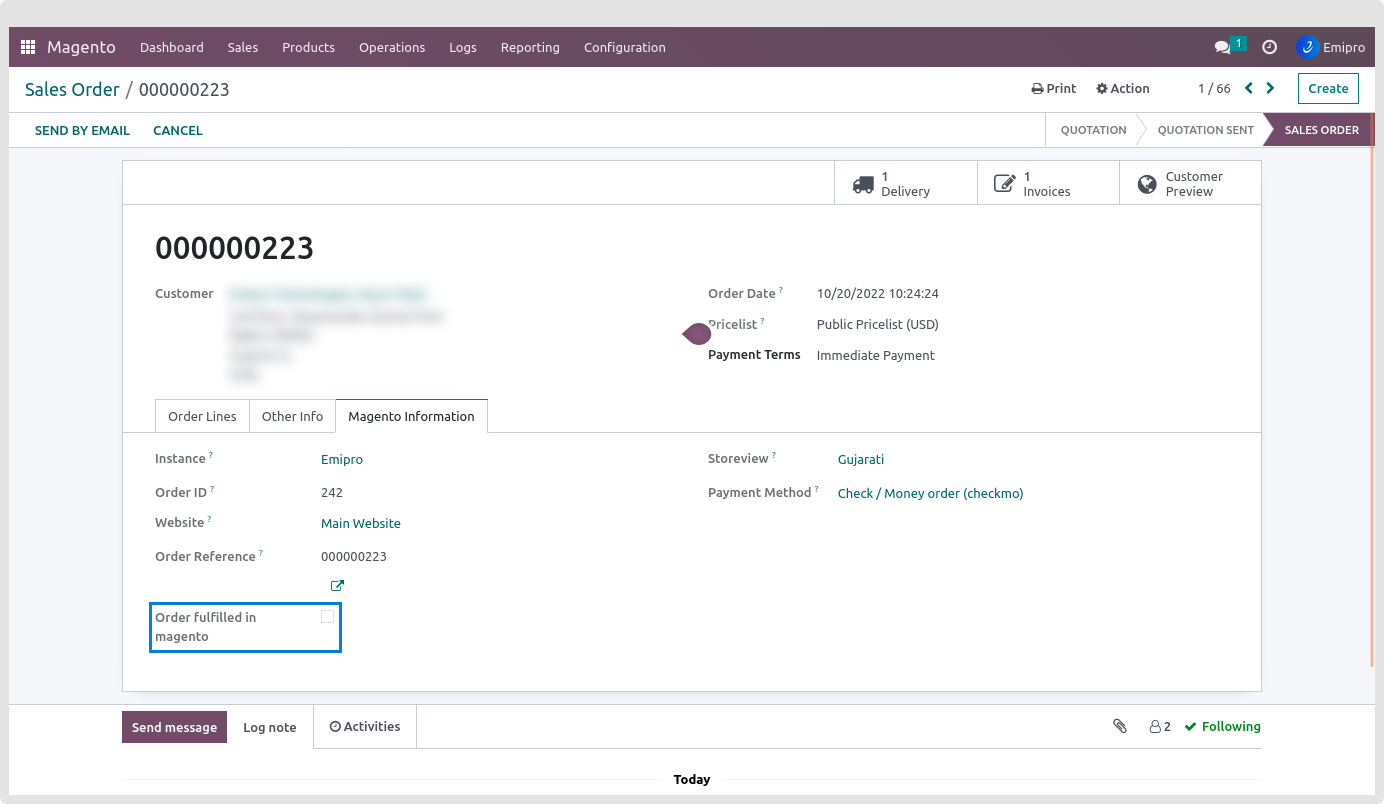Open Customer Preview globe icon
The width and height of the screenshot is (1384, 804).
pyautogui.click(x=1147, y=184)
